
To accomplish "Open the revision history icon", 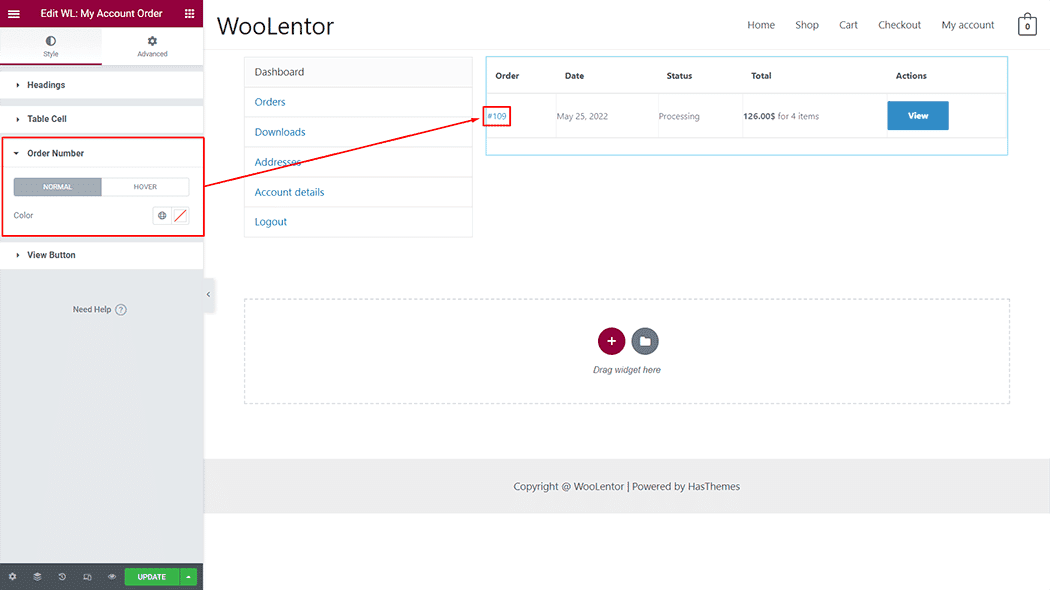I will [62, 577].
